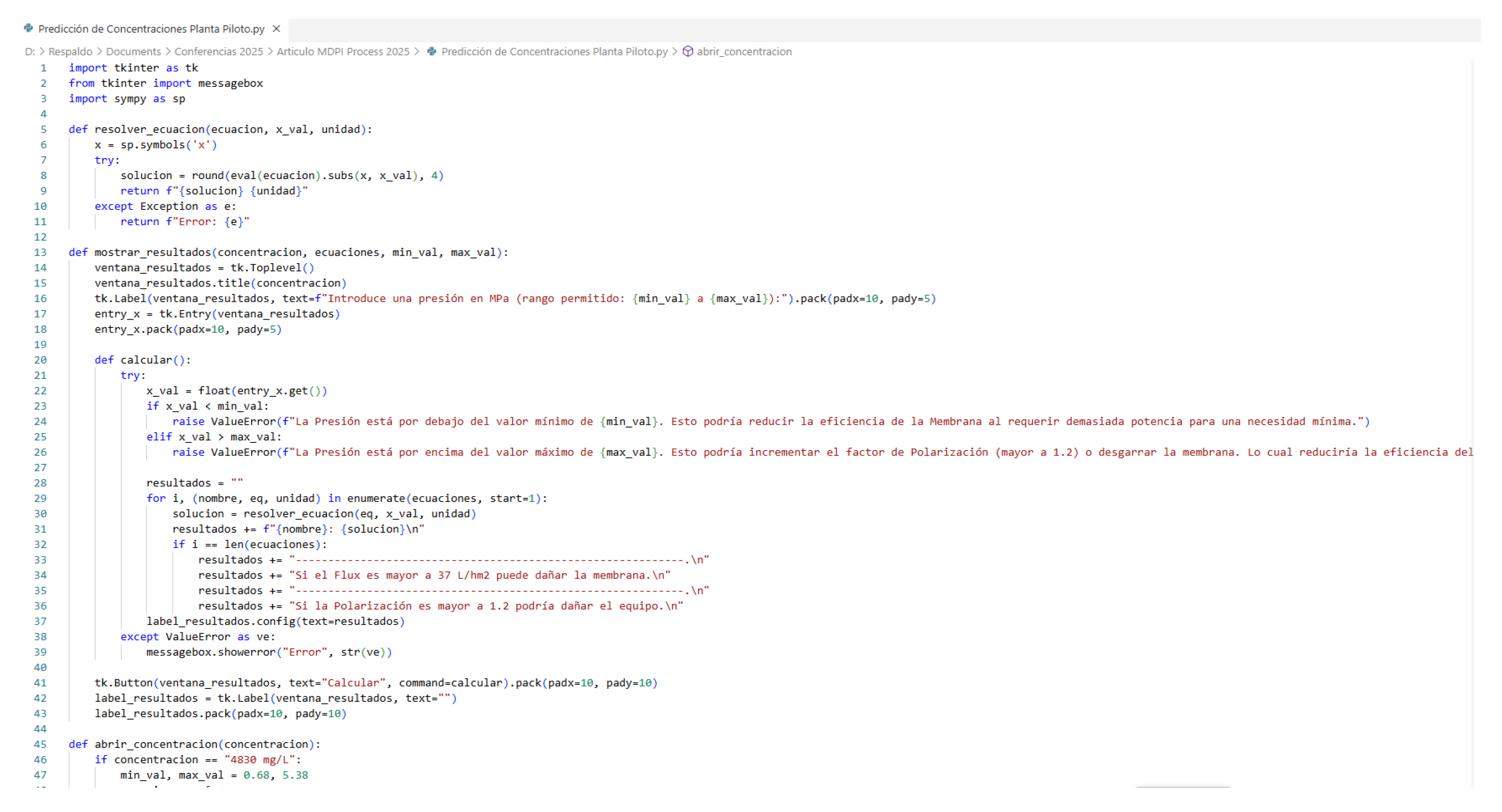Click the function symbol cube icon in breadcrumb
This screenshot has width=1502, height=812.
pos(688,51)
